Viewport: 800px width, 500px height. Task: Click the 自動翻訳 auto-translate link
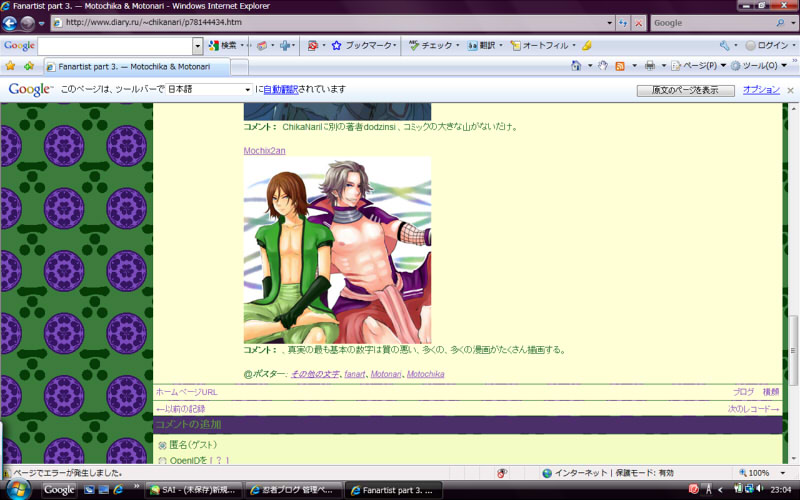pos(281,89)
